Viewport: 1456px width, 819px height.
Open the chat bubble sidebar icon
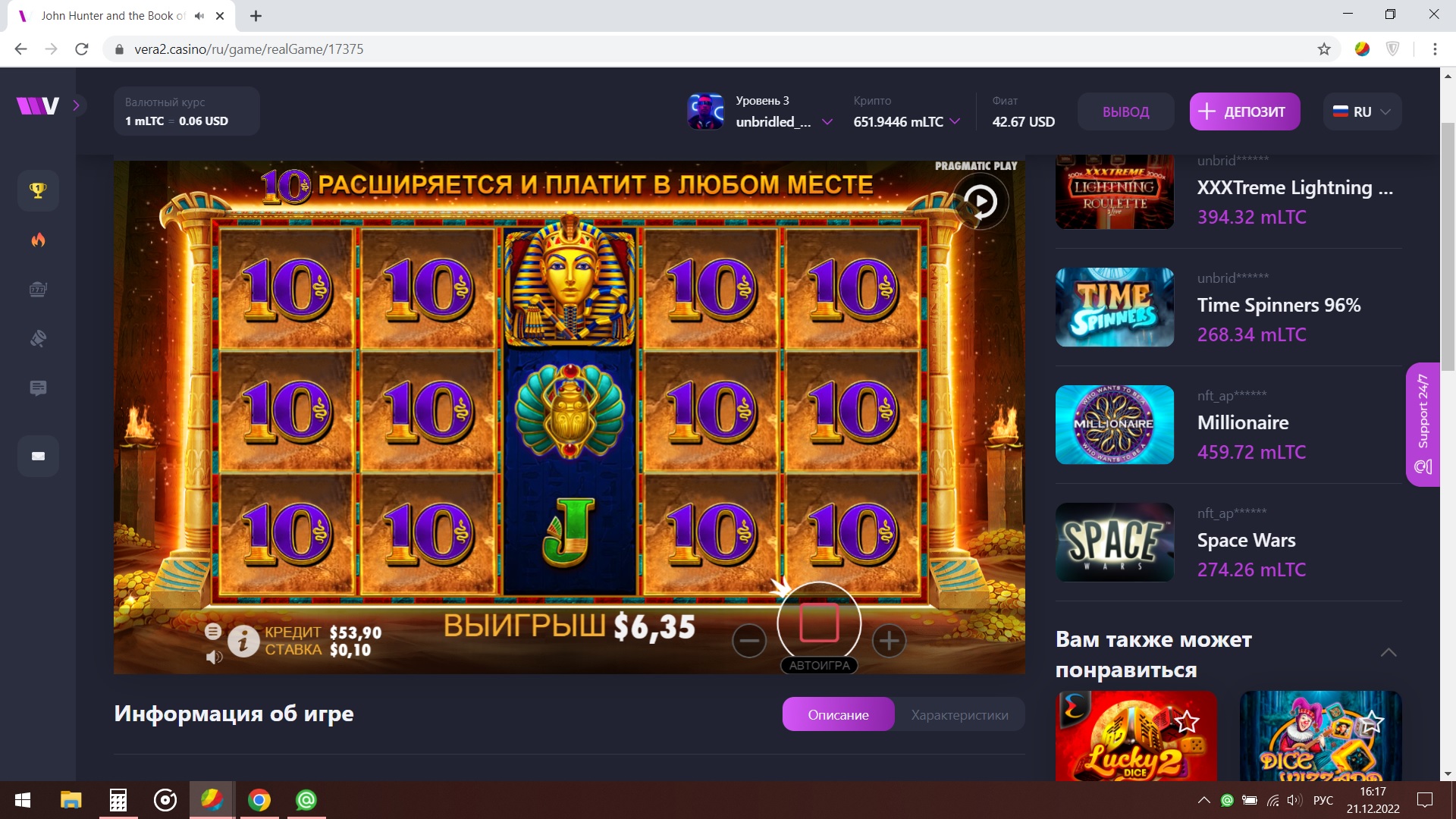(x=38, y=388)
